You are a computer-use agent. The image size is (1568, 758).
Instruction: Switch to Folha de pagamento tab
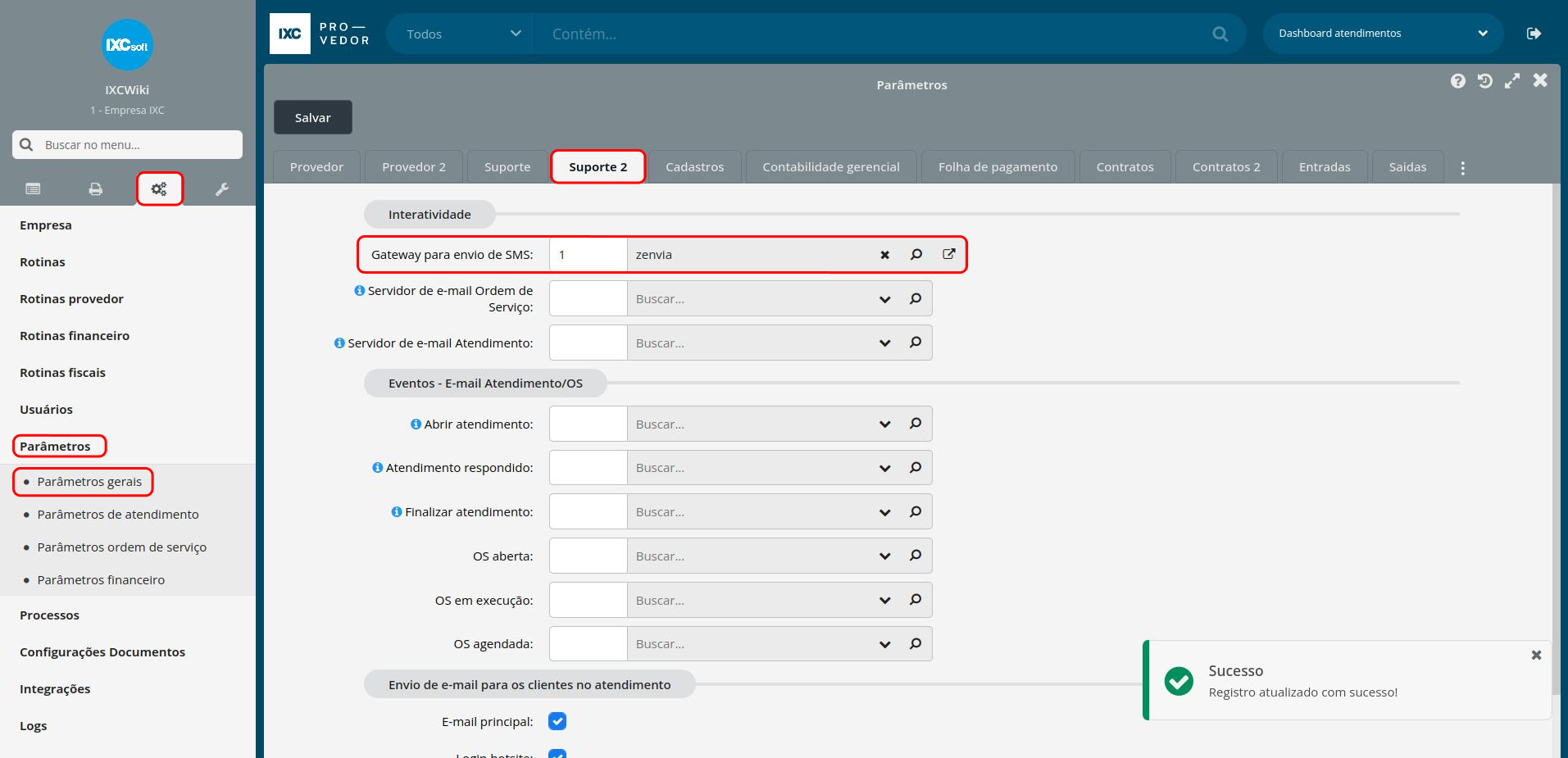[x=998, y=167]
